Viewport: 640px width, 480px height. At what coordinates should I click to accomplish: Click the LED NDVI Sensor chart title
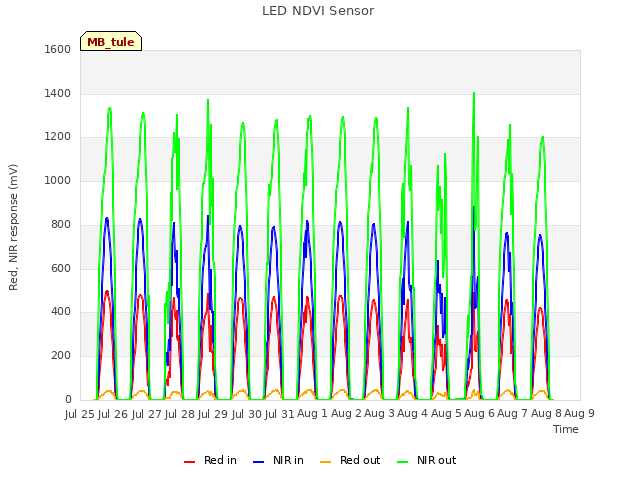click(x=318, y=11)
